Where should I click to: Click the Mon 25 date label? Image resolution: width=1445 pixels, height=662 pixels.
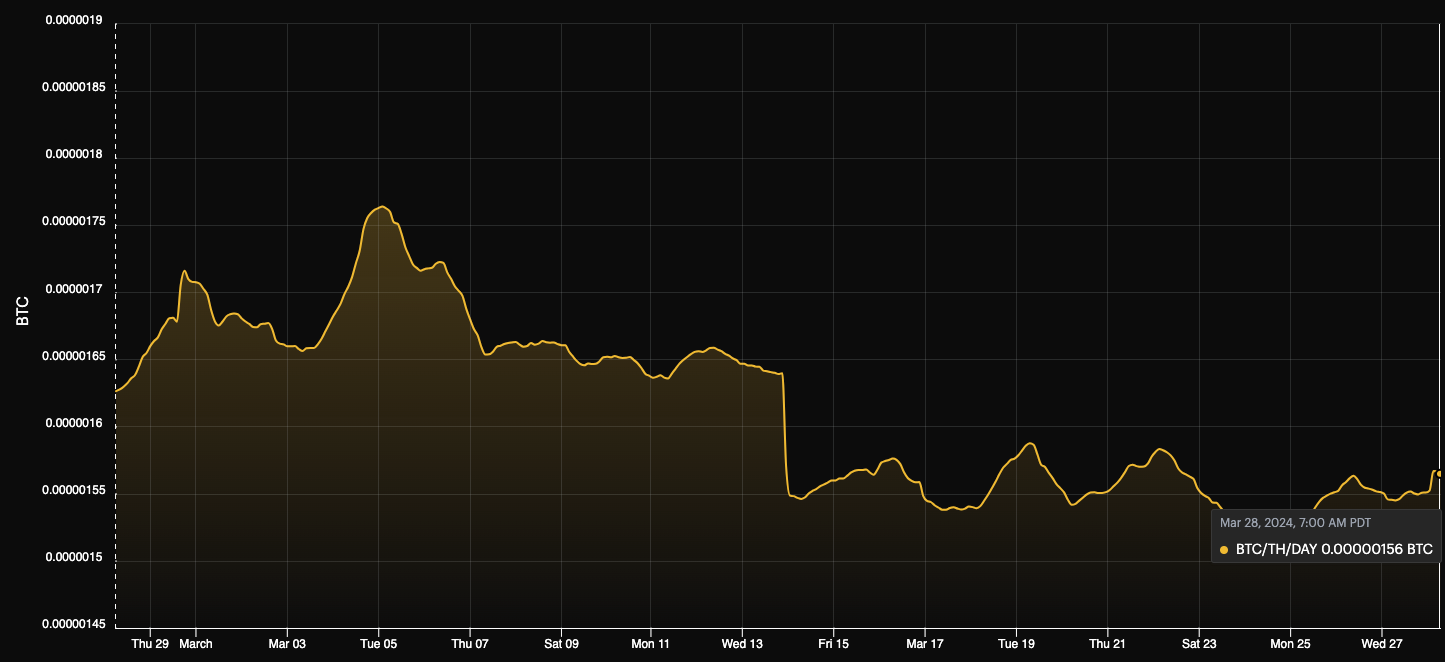tap(1290, 644)
